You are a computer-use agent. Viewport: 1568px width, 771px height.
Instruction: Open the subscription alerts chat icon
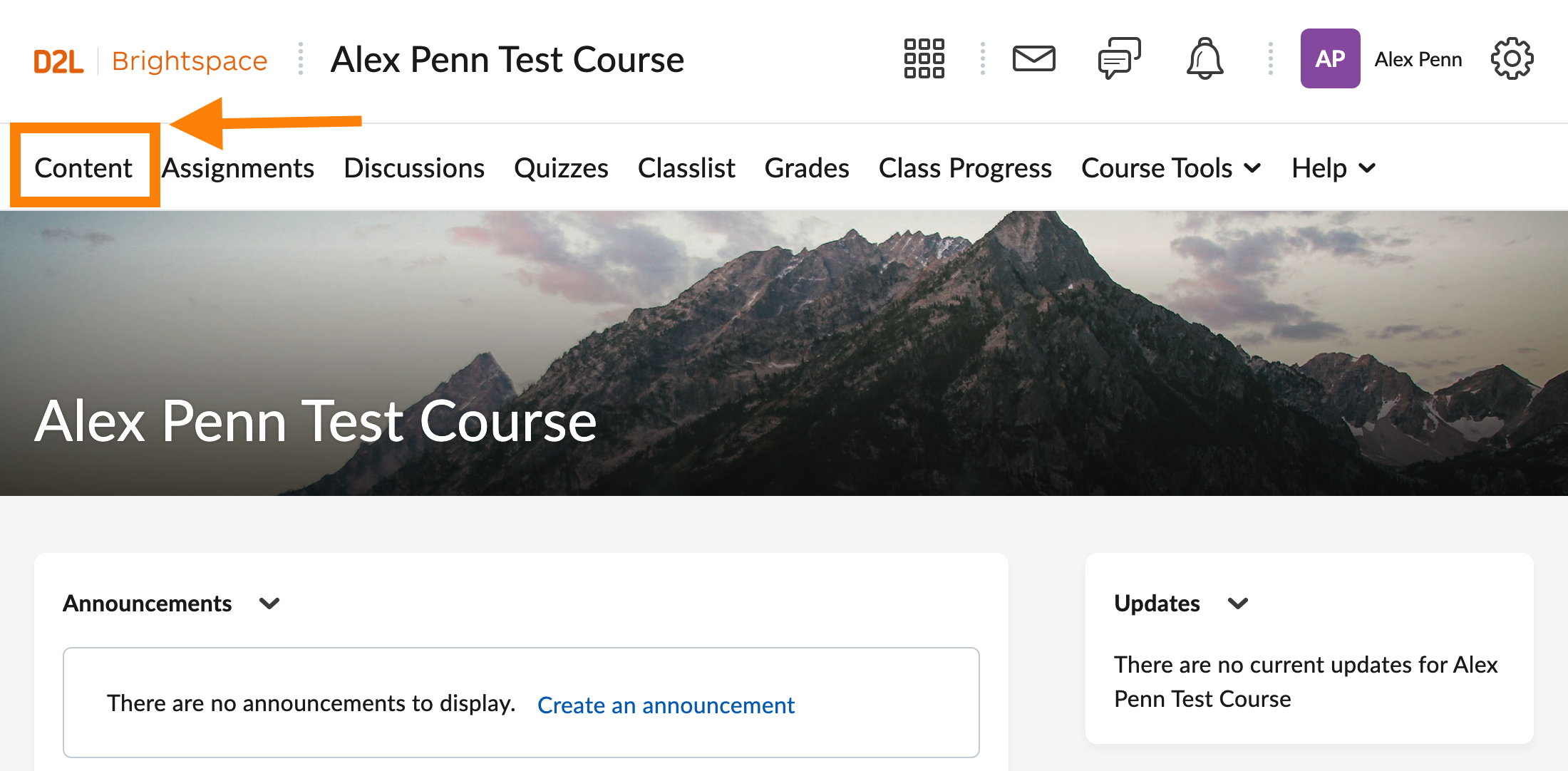[x=1119, y=58]
